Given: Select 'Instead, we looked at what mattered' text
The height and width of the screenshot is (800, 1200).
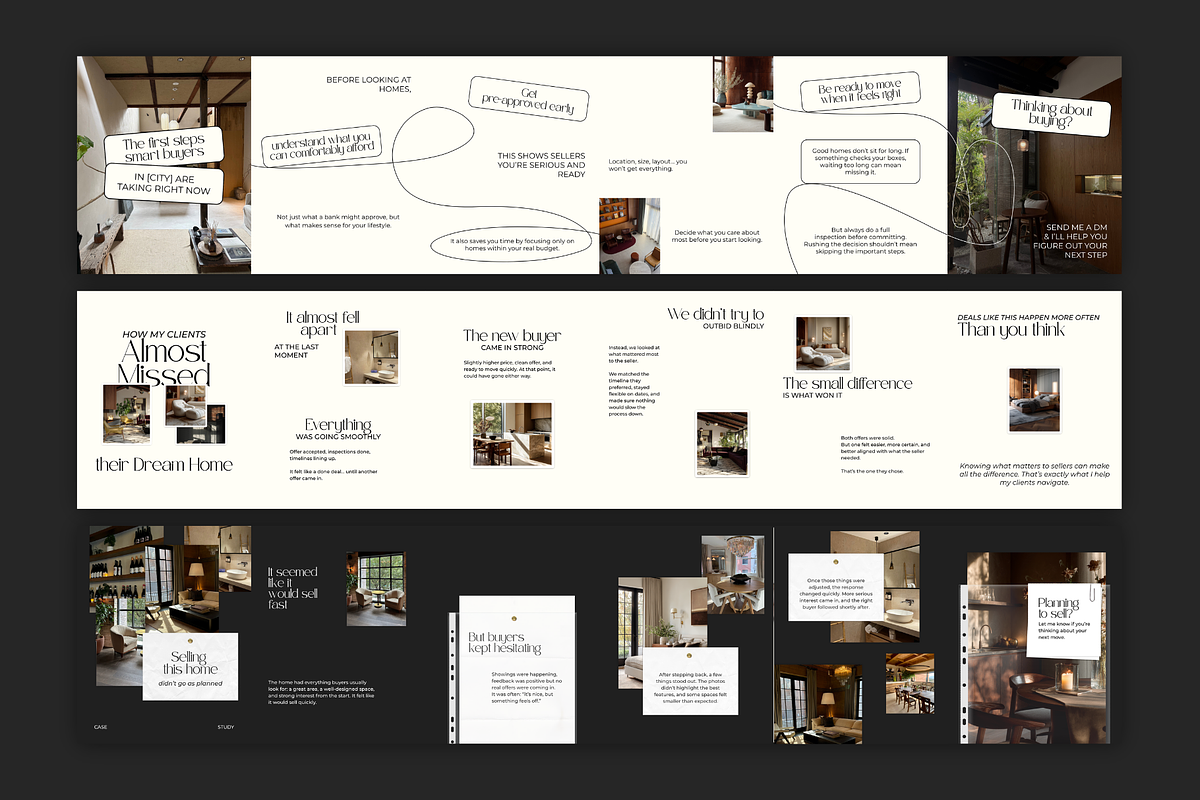Looking at the screenshot, I should 634,355.
